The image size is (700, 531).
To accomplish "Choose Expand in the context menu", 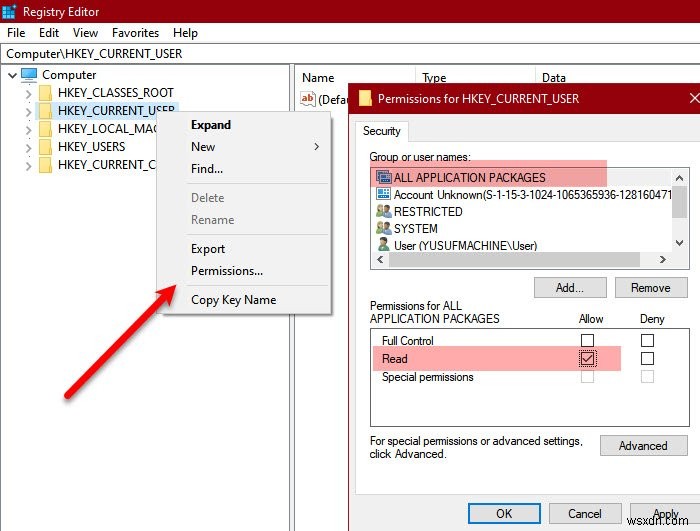I will point(245,125).
